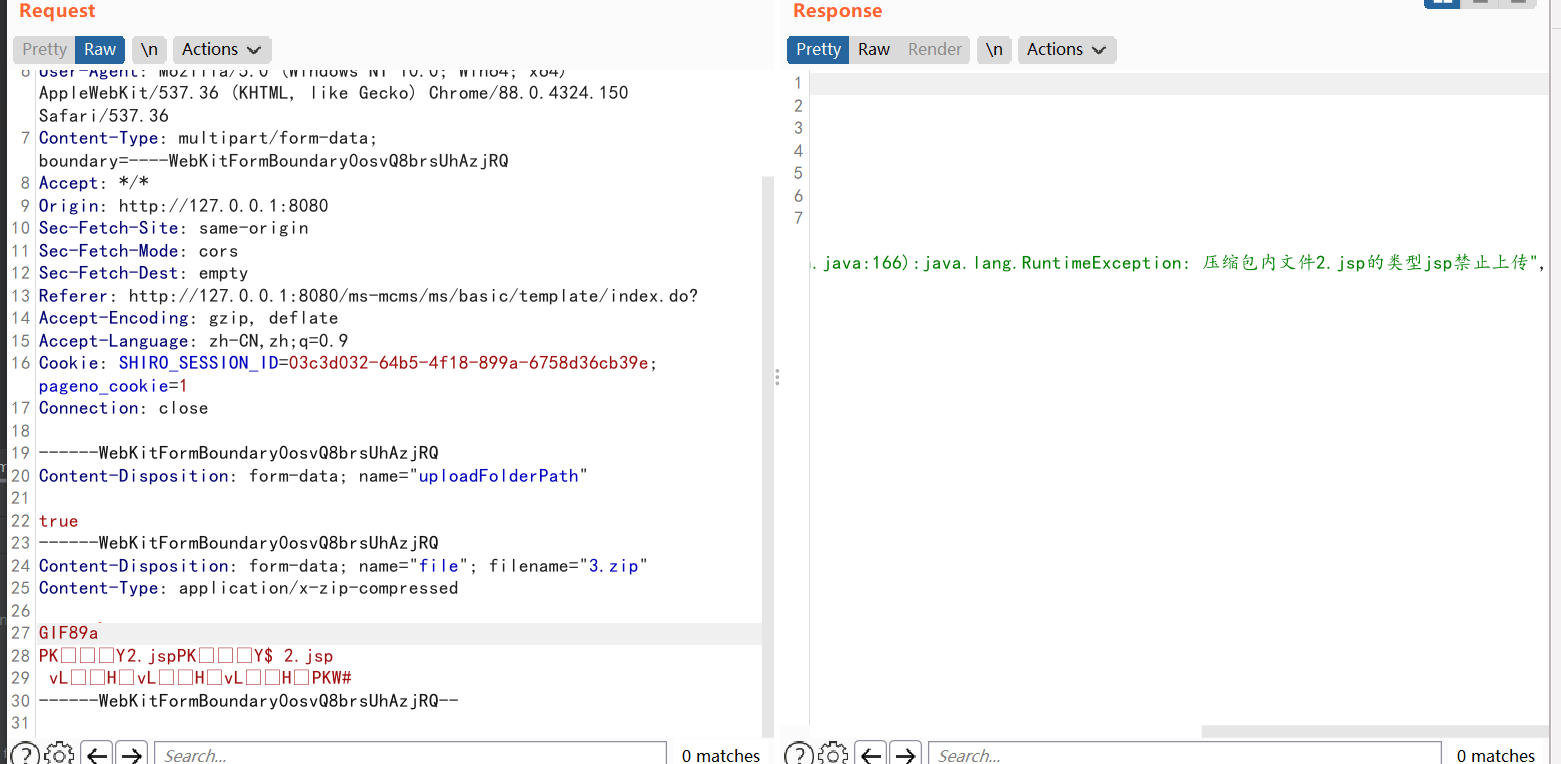
Task: Go to previous match in Response search
Action: click(871, 754)
